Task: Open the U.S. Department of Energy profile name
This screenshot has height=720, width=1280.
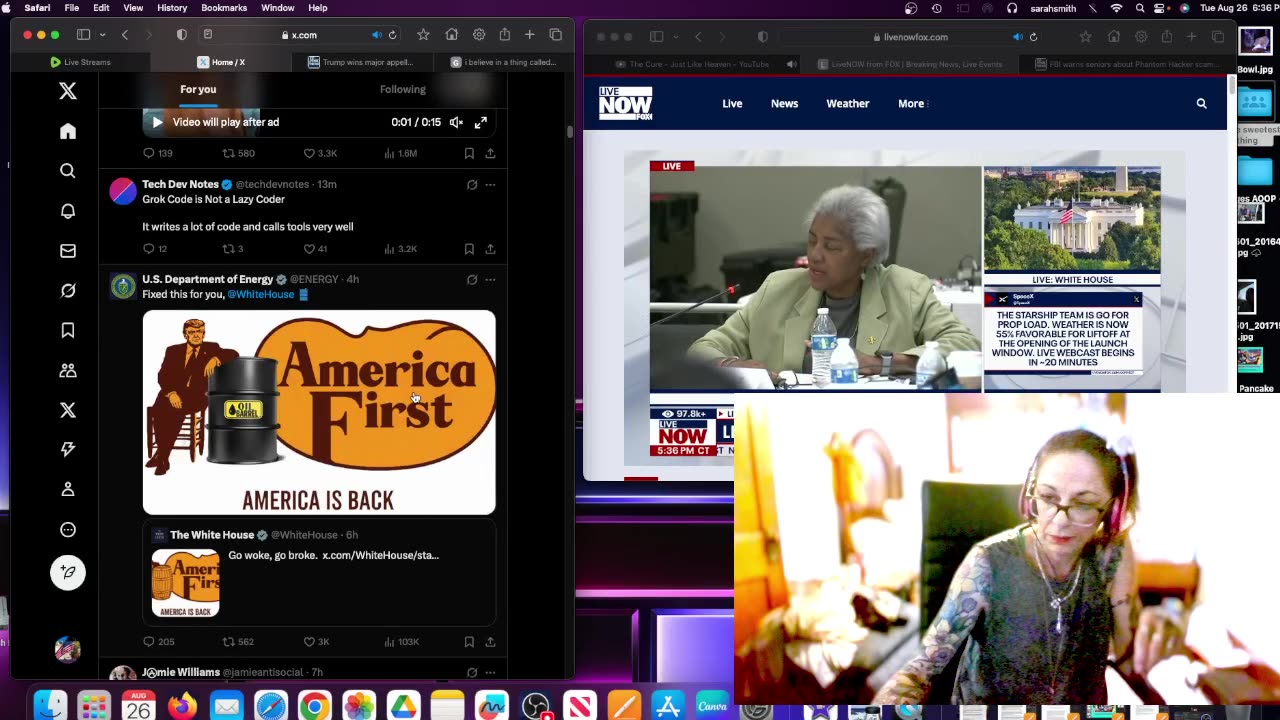Action: (208, 280)
